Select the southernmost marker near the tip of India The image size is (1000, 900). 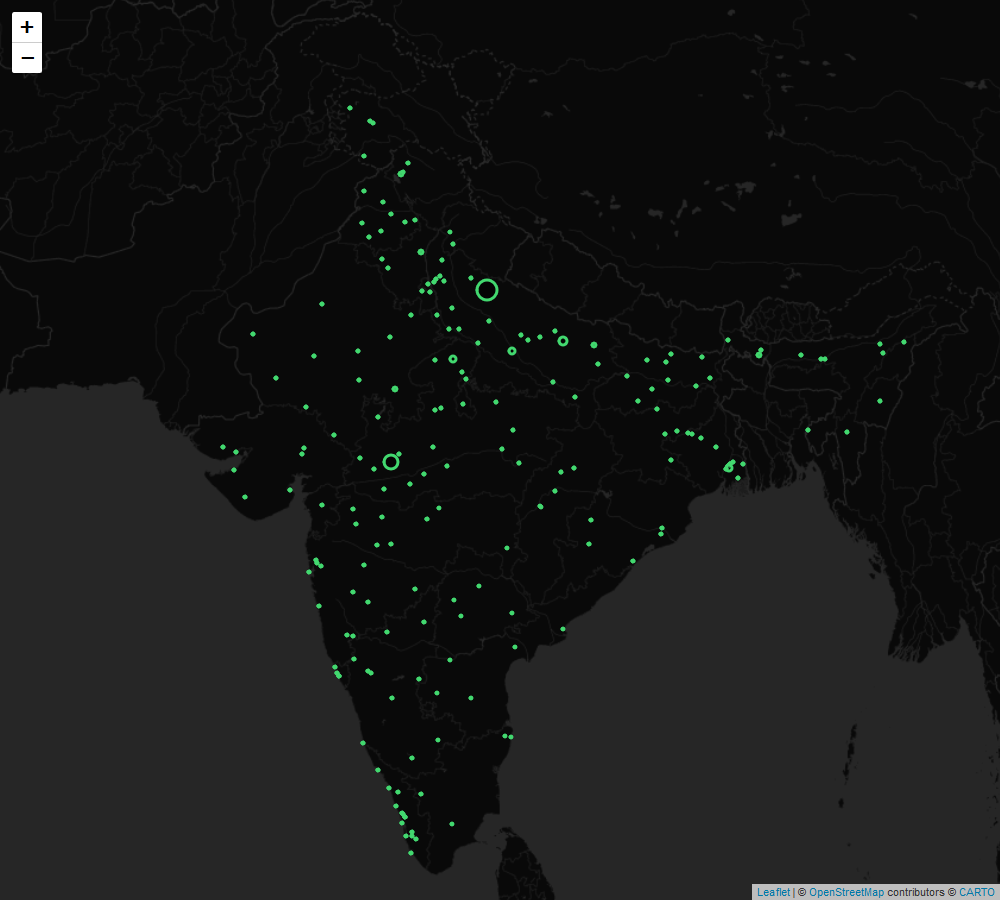(413, 855)
